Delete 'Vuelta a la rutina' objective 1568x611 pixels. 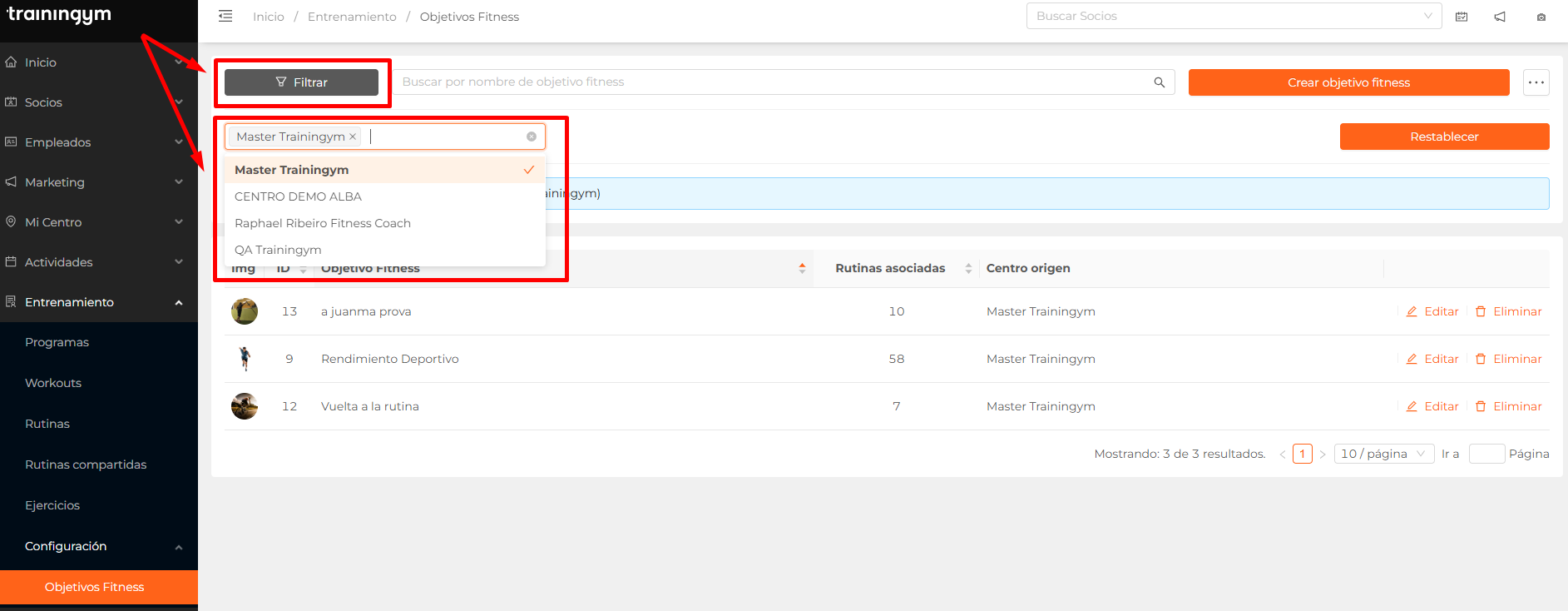(1508, 406)
